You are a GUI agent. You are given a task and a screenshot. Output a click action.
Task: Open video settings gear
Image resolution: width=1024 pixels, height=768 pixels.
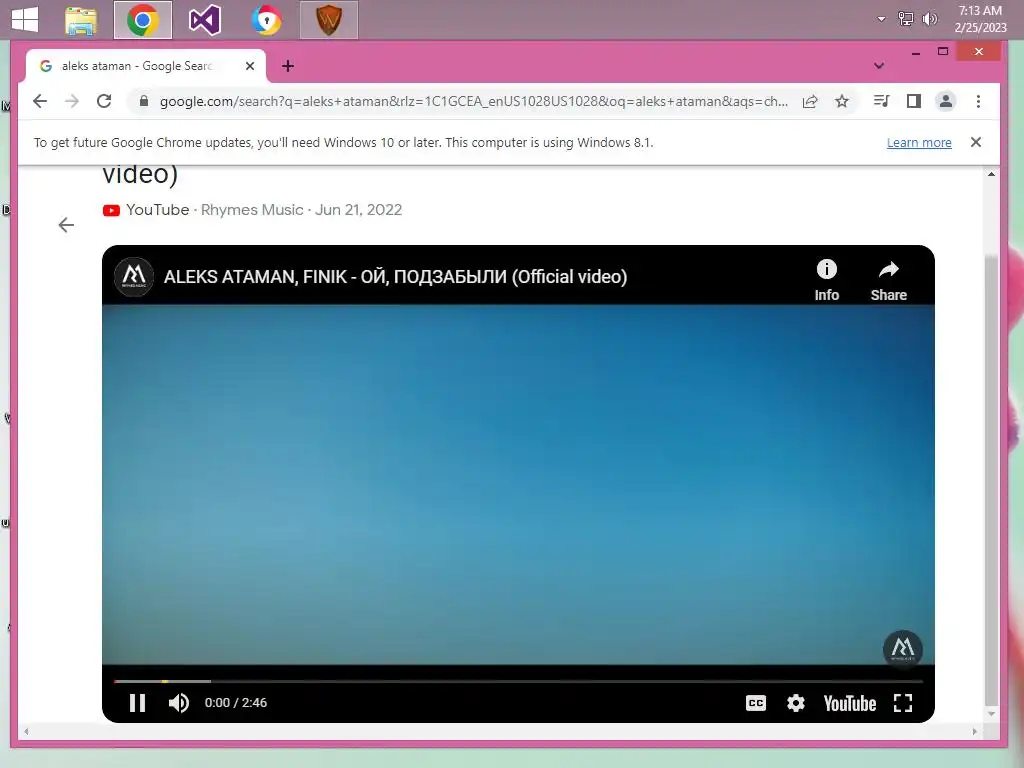pos(795,703)
